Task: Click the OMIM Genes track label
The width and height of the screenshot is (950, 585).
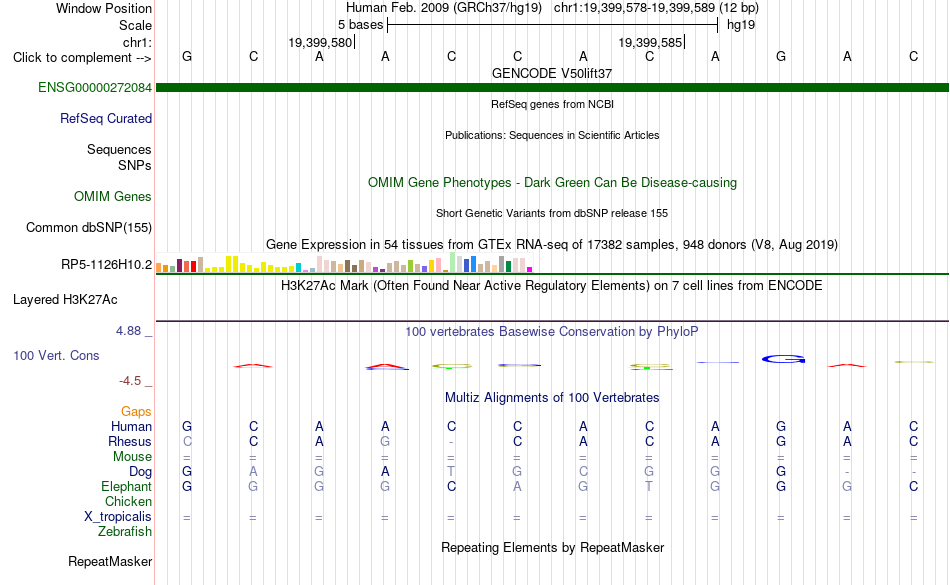Action: pyautogui.click(x=112, y=196)
